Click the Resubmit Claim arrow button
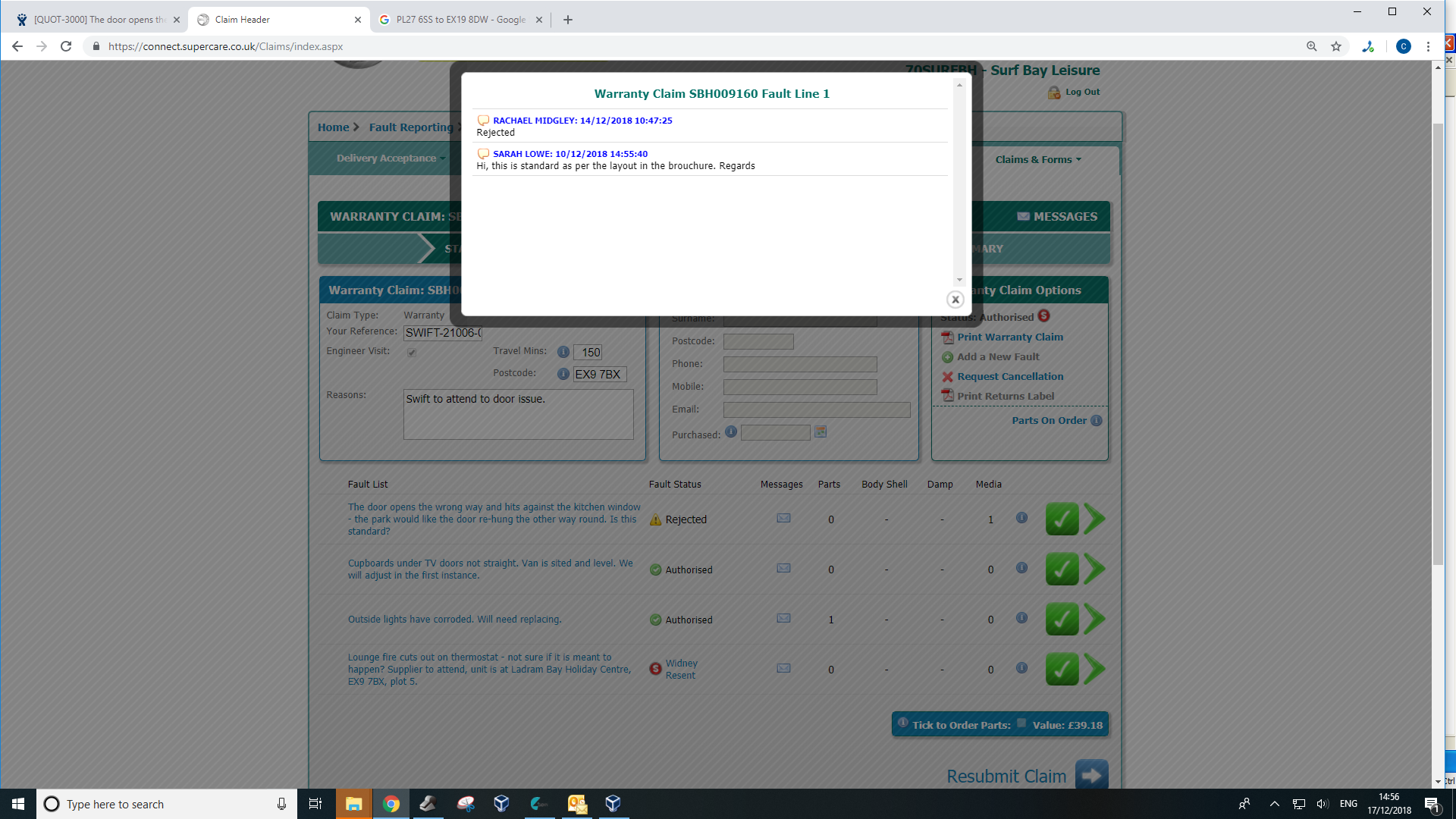This screenshot has height=819, width=1456. 1091,776
